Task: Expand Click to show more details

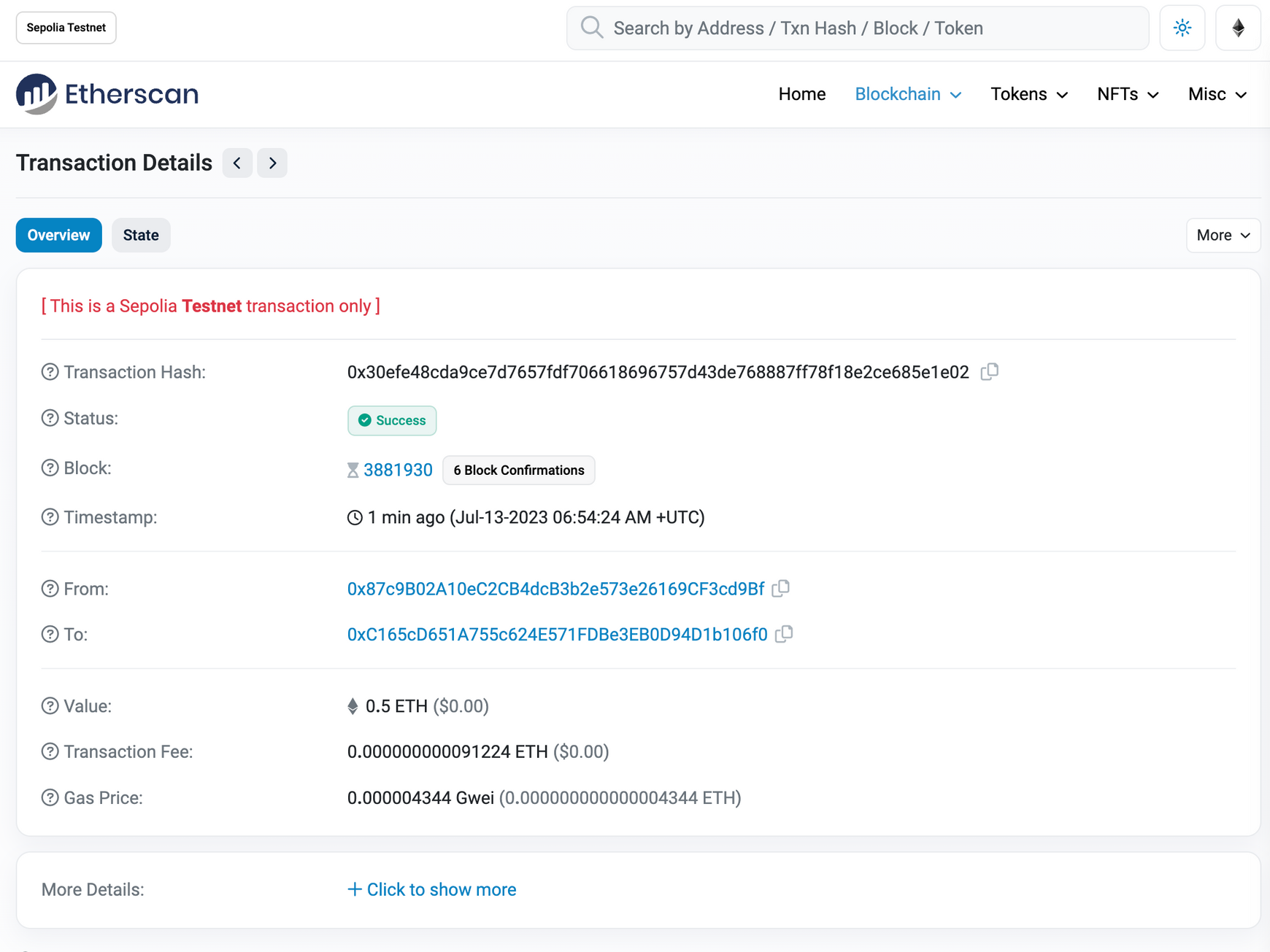Action: 432,889
